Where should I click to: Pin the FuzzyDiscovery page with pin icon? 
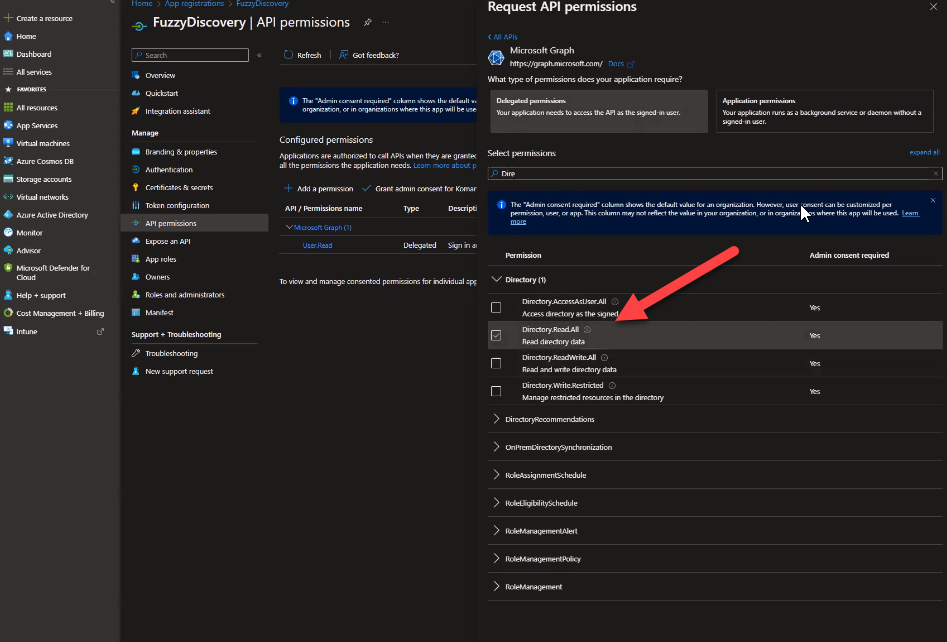tap(368, 22)
